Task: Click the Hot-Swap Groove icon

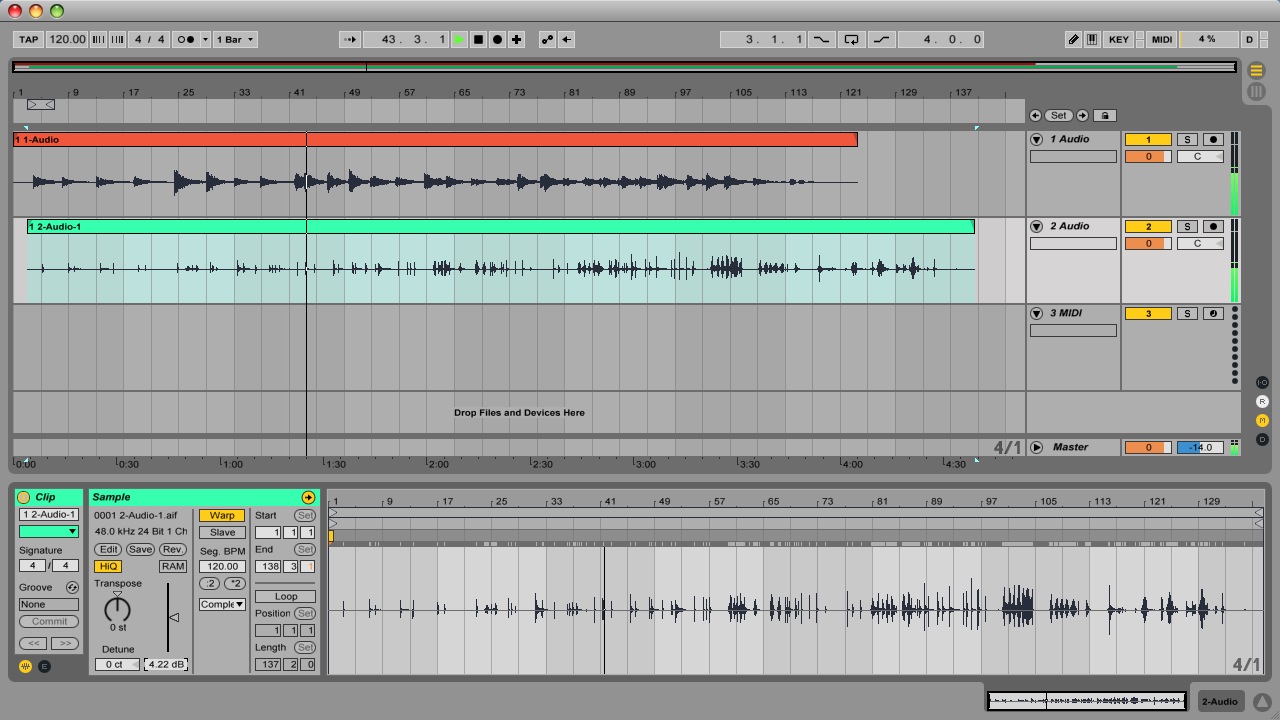Action: 72,588
